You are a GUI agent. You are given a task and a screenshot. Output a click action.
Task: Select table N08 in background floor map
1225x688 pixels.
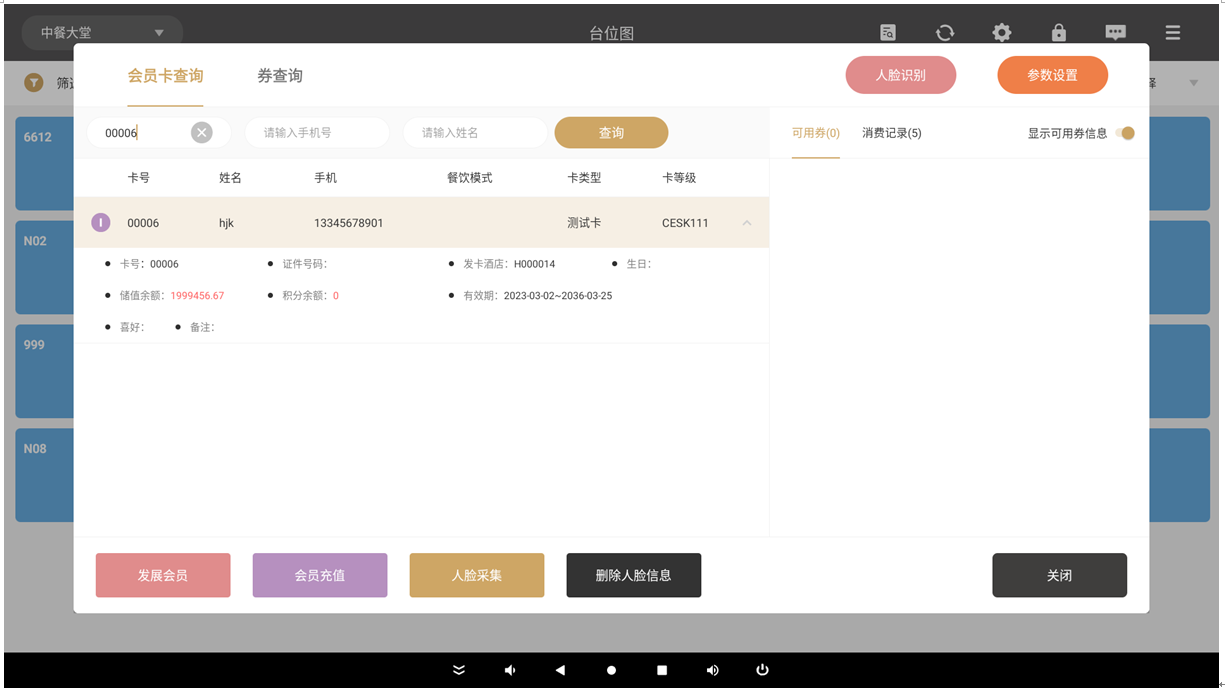(44, 475)
